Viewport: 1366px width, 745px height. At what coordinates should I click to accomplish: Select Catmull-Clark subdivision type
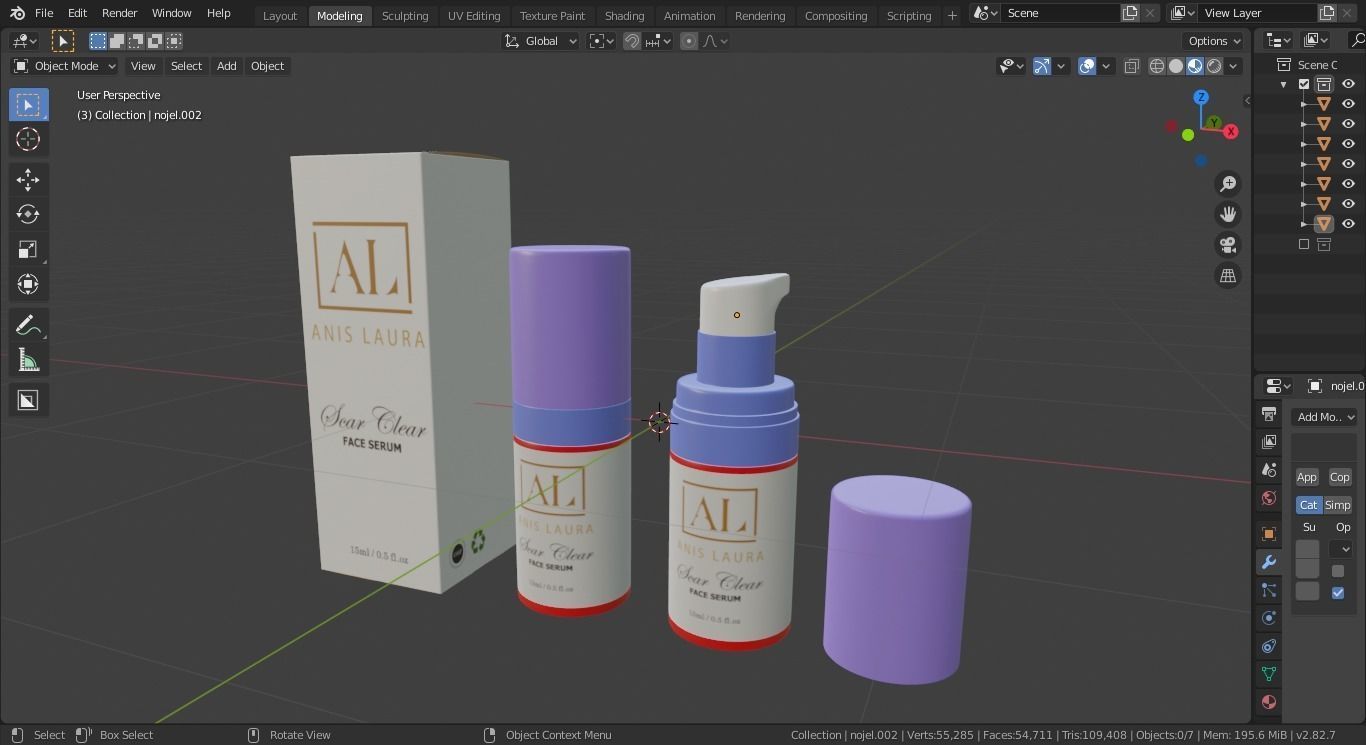[1309, 505]
